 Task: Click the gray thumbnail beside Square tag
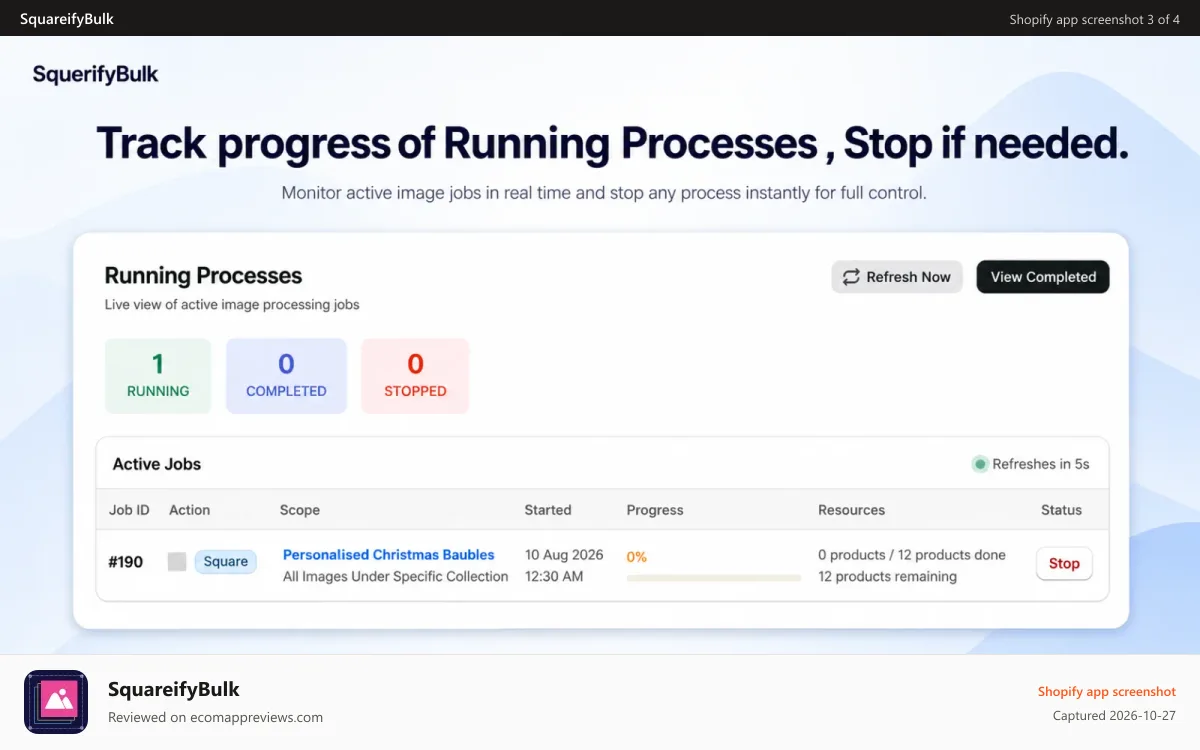click(177, 562)
